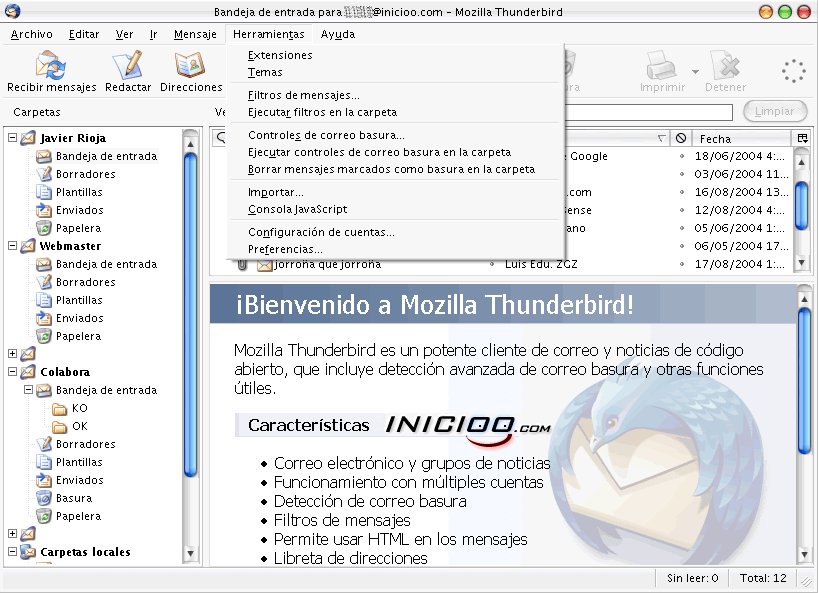
Task: Toggle junk status dot for the 06/05/2004 message
Action: [681, 246]
